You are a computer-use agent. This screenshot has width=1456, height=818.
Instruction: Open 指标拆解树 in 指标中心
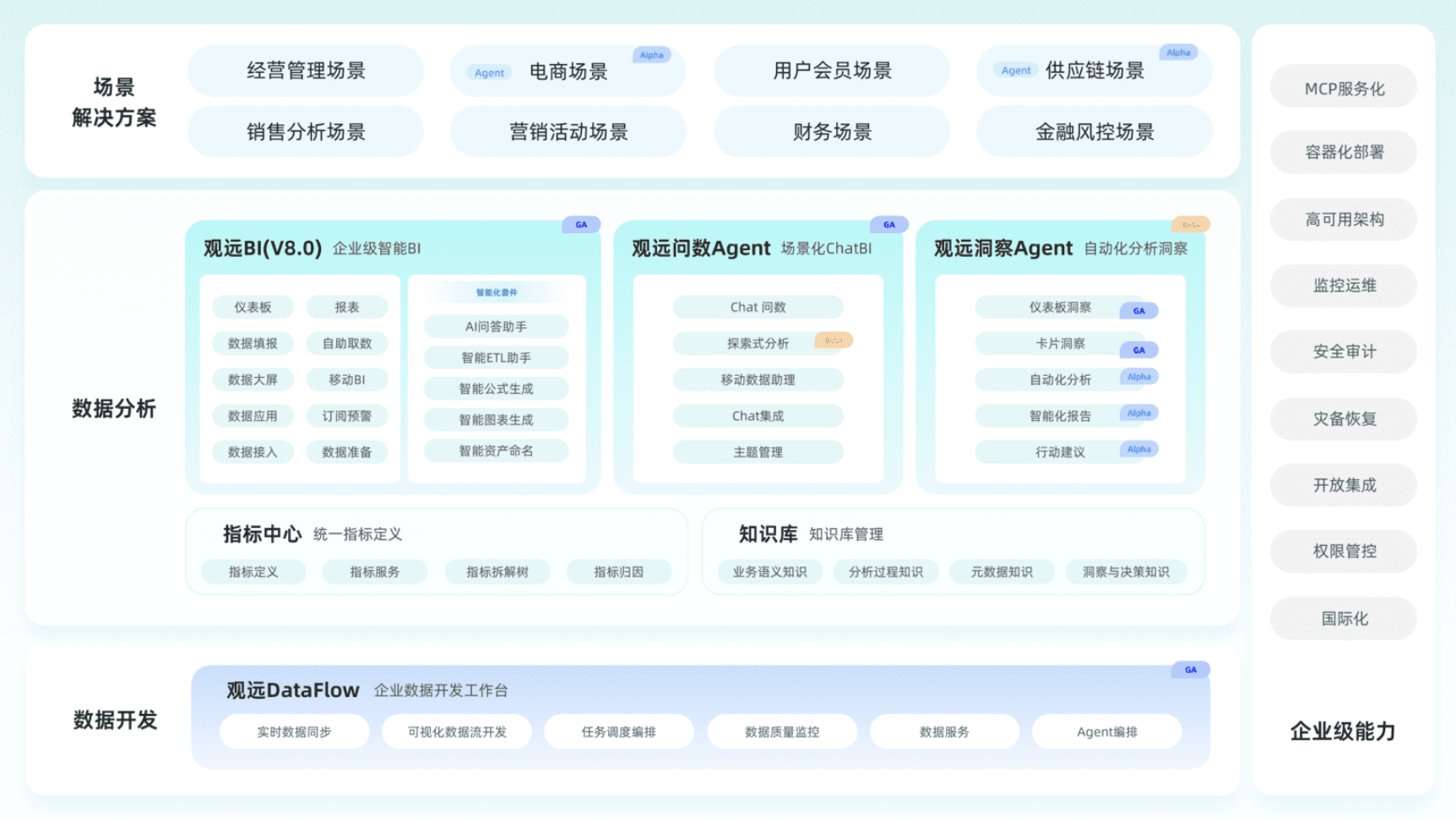(497, 572)
